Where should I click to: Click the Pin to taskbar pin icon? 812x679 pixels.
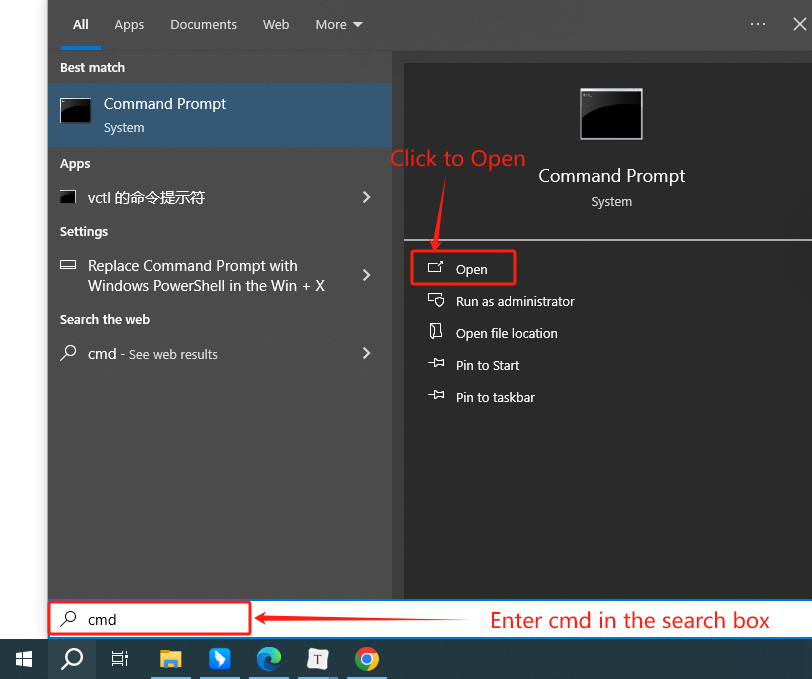point(436,395)
